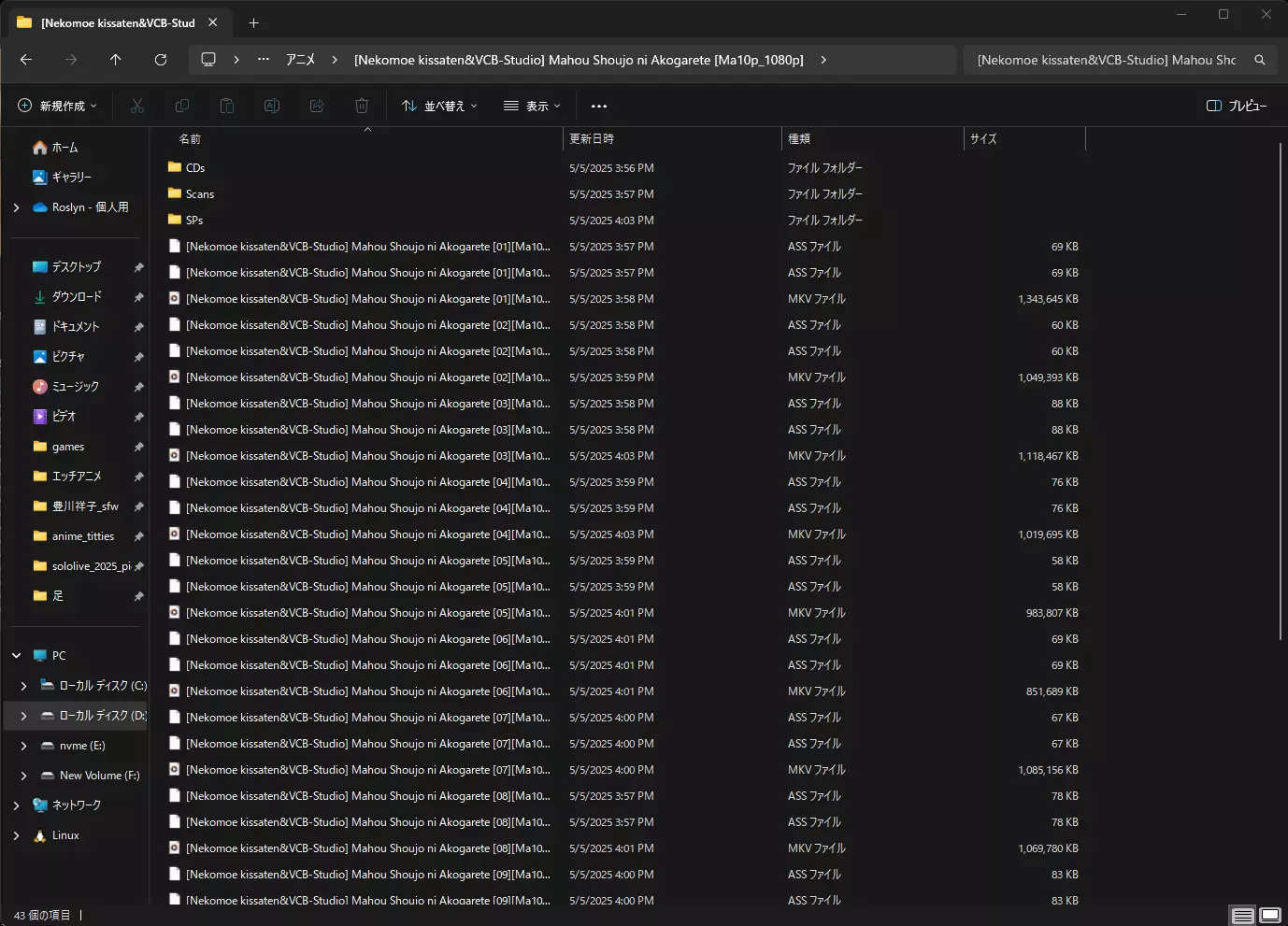Click the folder path breadcrumb segment
The image size is (1288, 926).
coord(579,60)
